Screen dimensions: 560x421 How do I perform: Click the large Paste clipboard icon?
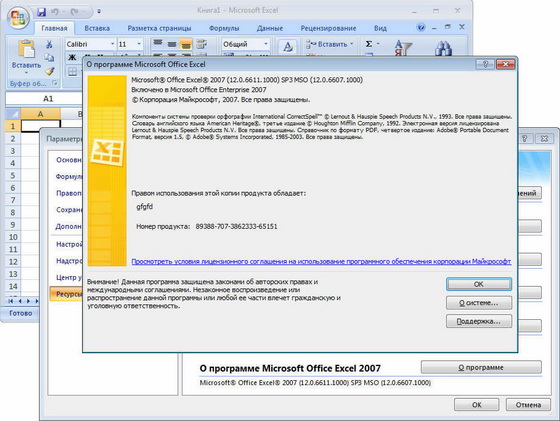[x=26, y=49]
